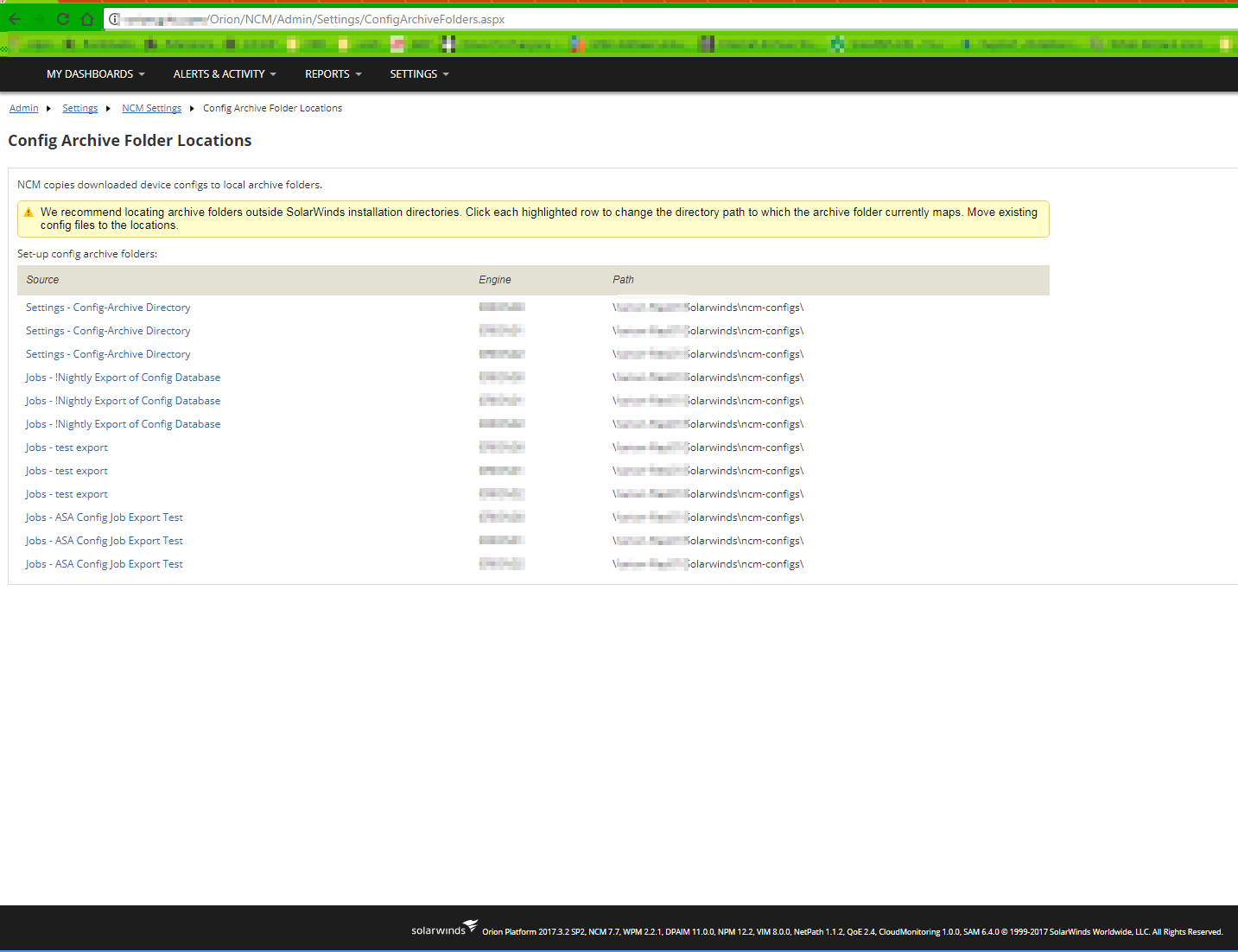The image size is (1238, 952).
Task: Click the yellow warning triangle icon
Action: click(x=29, y=213)
